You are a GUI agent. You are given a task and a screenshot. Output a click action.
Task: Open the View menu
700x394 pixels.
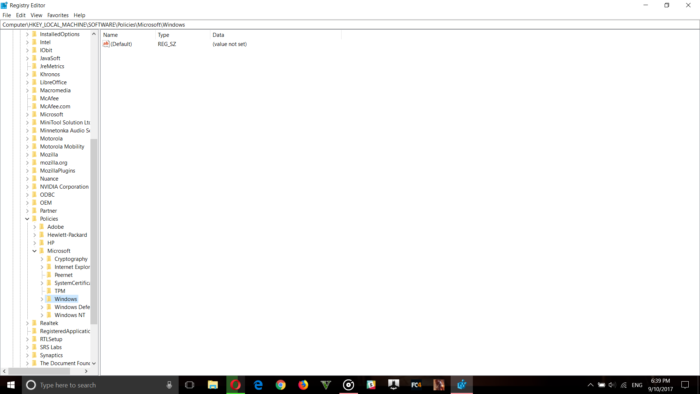pos(36,15)
